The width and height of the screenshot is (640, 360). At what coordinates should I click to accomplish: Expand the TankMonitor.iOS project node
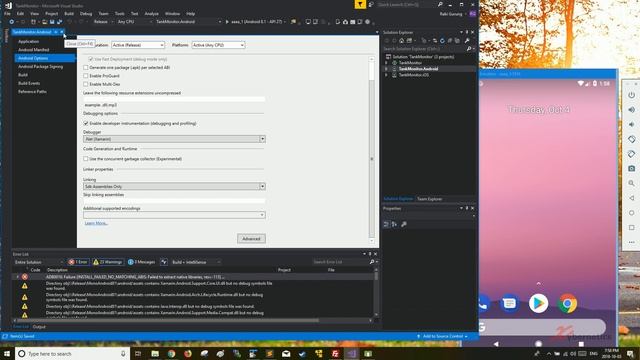pos(386,75)
